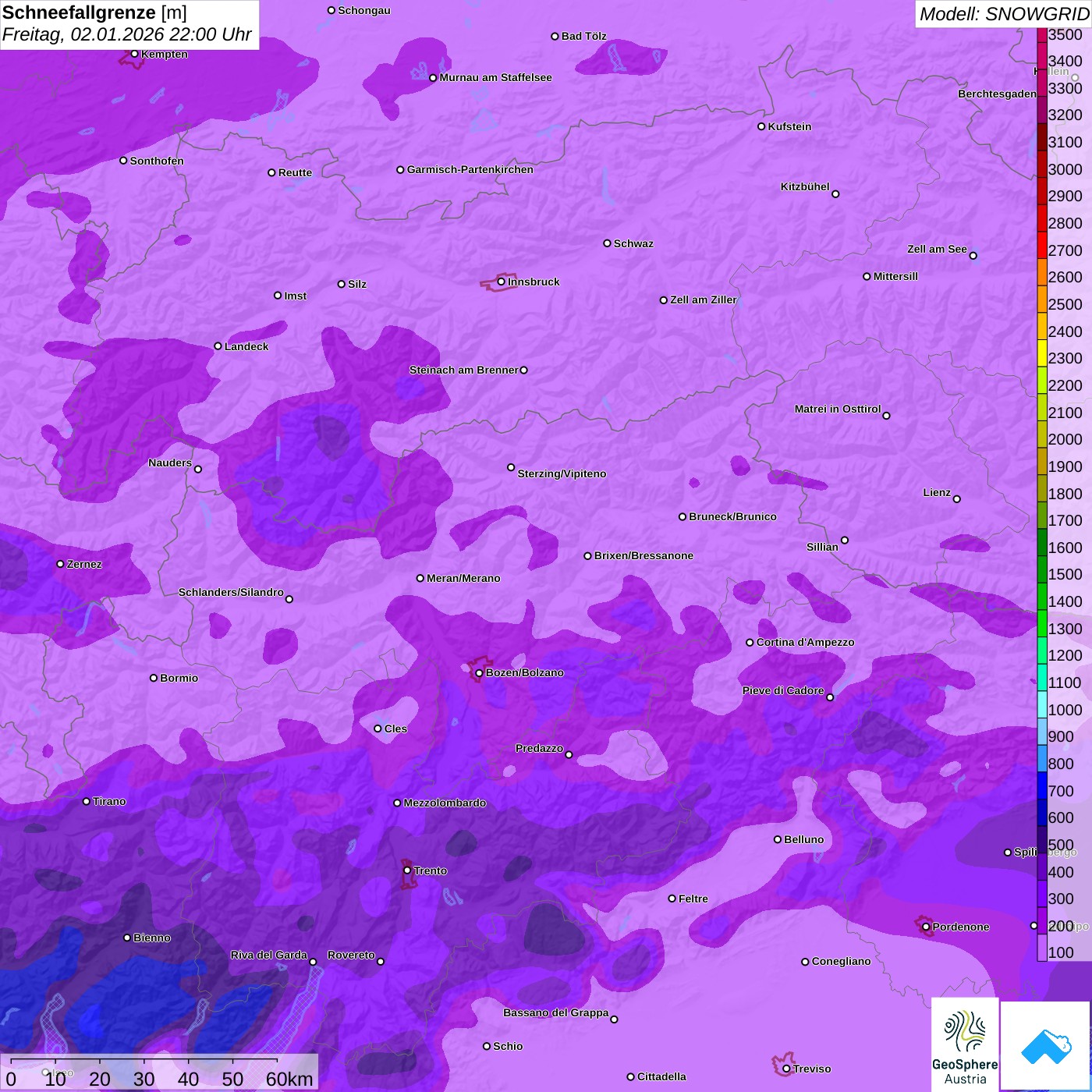Click the Bruneck/Brunico label
The height and width of the screenshot is (1092, 1092).
pyautogui.click(x=732, y=516)
